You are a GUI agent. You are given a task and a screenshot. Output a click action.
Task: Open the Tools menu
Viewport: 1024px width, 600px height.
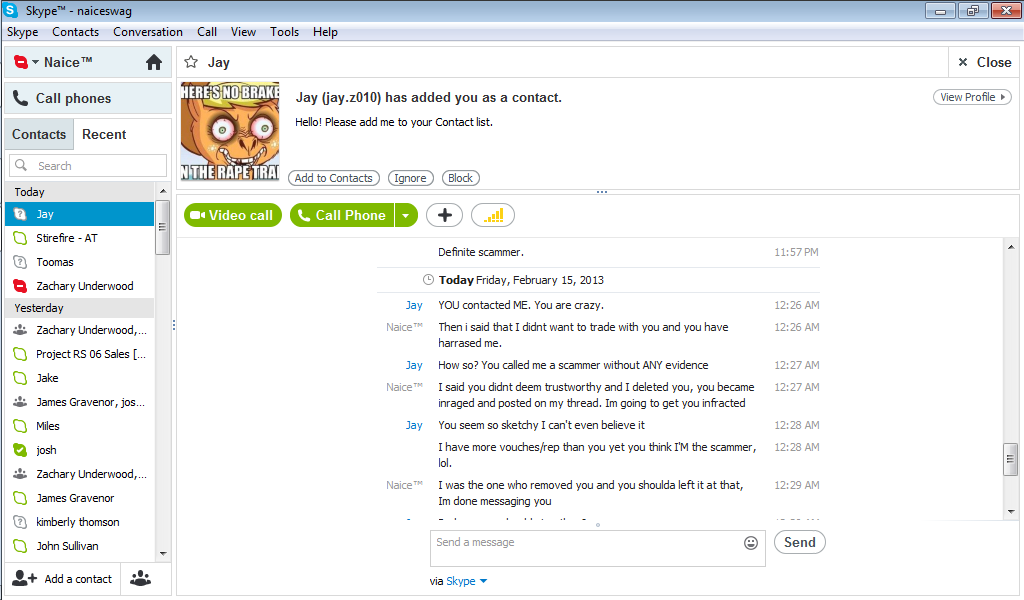pos(284,32)
